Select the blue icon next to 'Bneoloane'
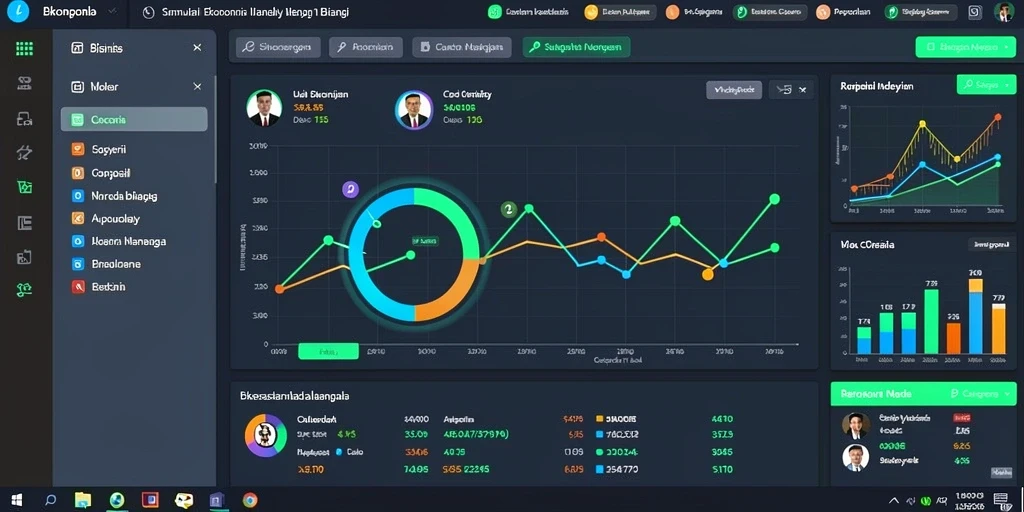The width and height of the screenshot is (1024, 512). [78, 264]
